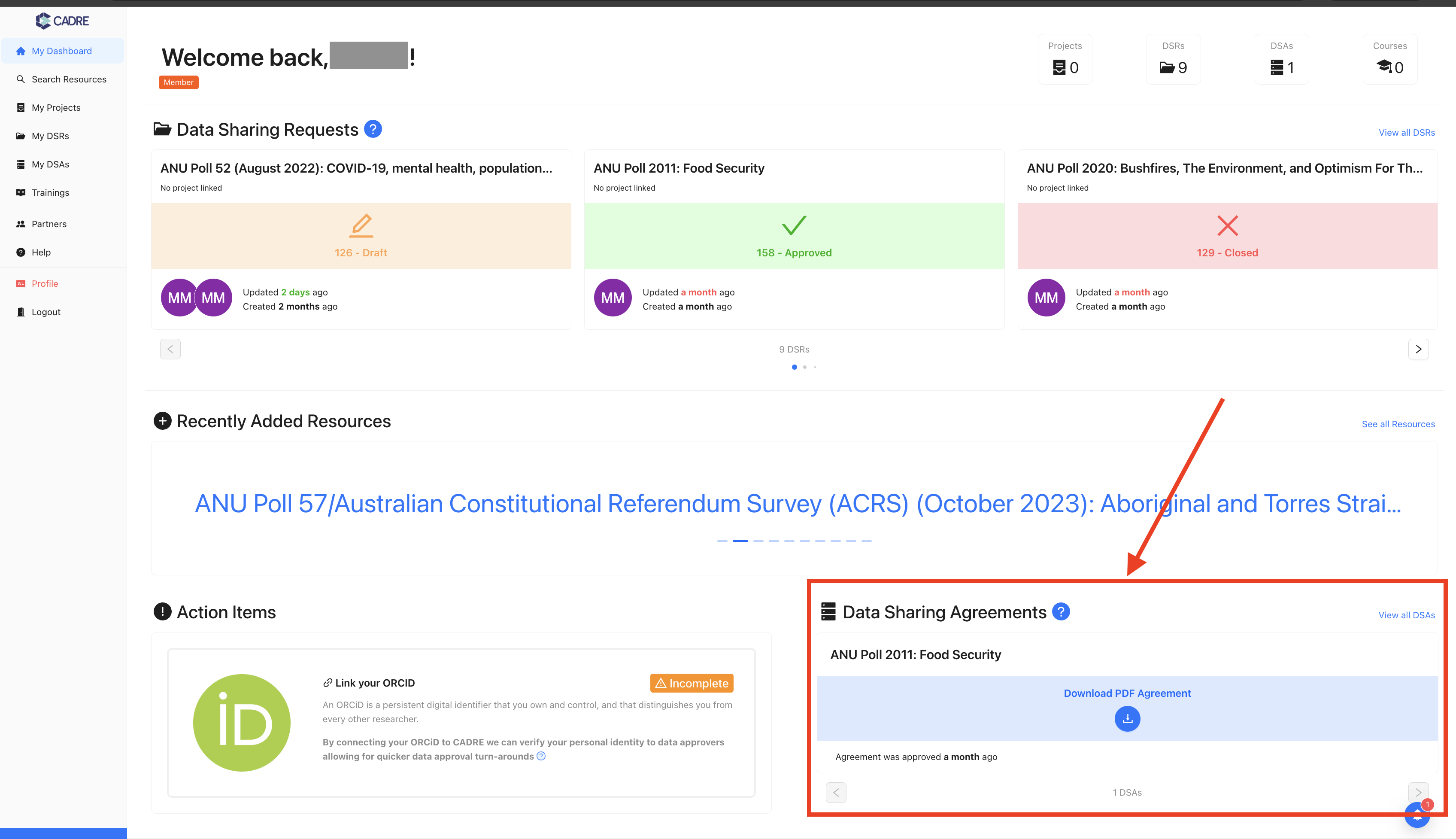
Task: Click the PDF download circle icon
Action: [x=1127, y=719]
